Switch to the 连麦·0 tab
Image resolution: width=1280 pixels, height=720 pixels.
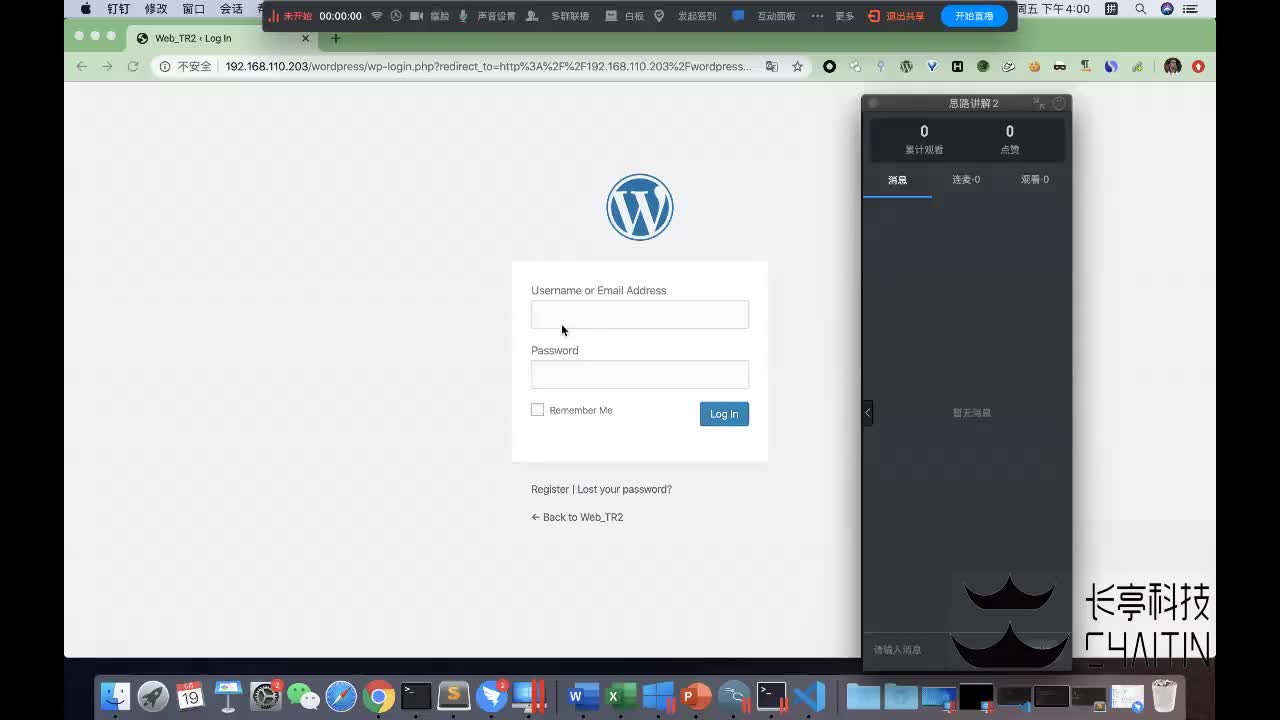coord(966,180)
